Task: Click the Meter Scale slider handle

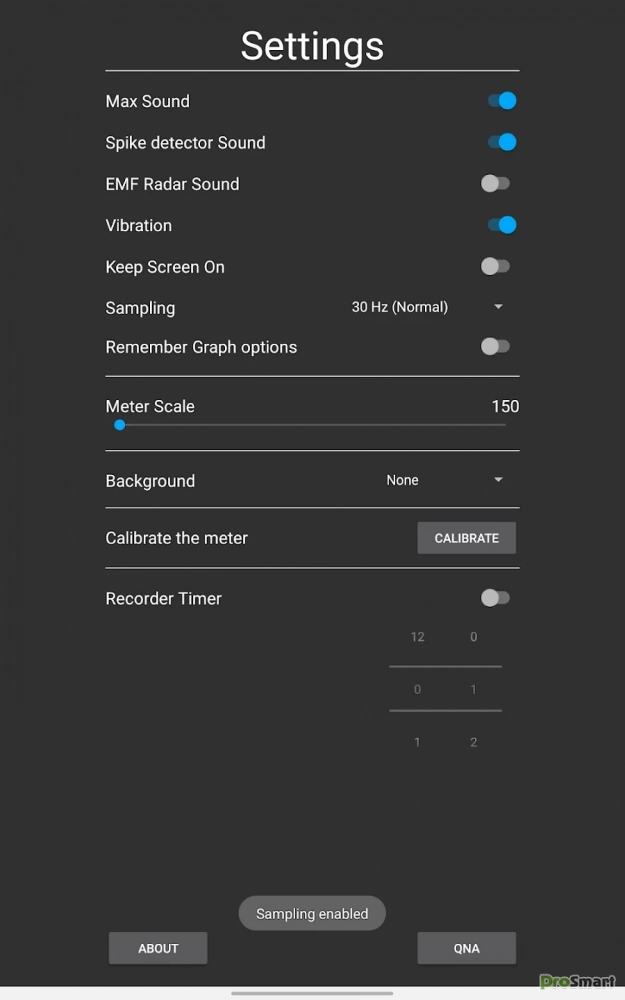Action: pyautogui.click(x=120, y=425)
